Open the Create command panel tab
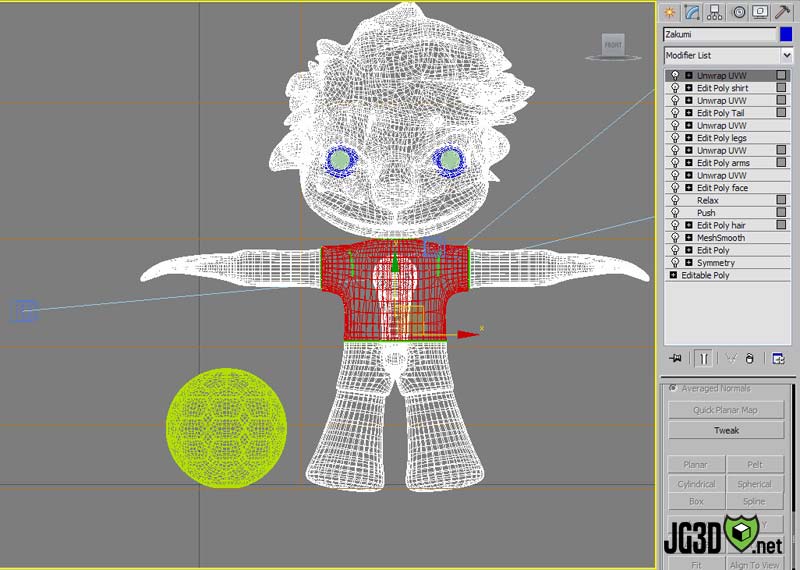800x570 pixels. pyautogui.click(x=669, y=12)
